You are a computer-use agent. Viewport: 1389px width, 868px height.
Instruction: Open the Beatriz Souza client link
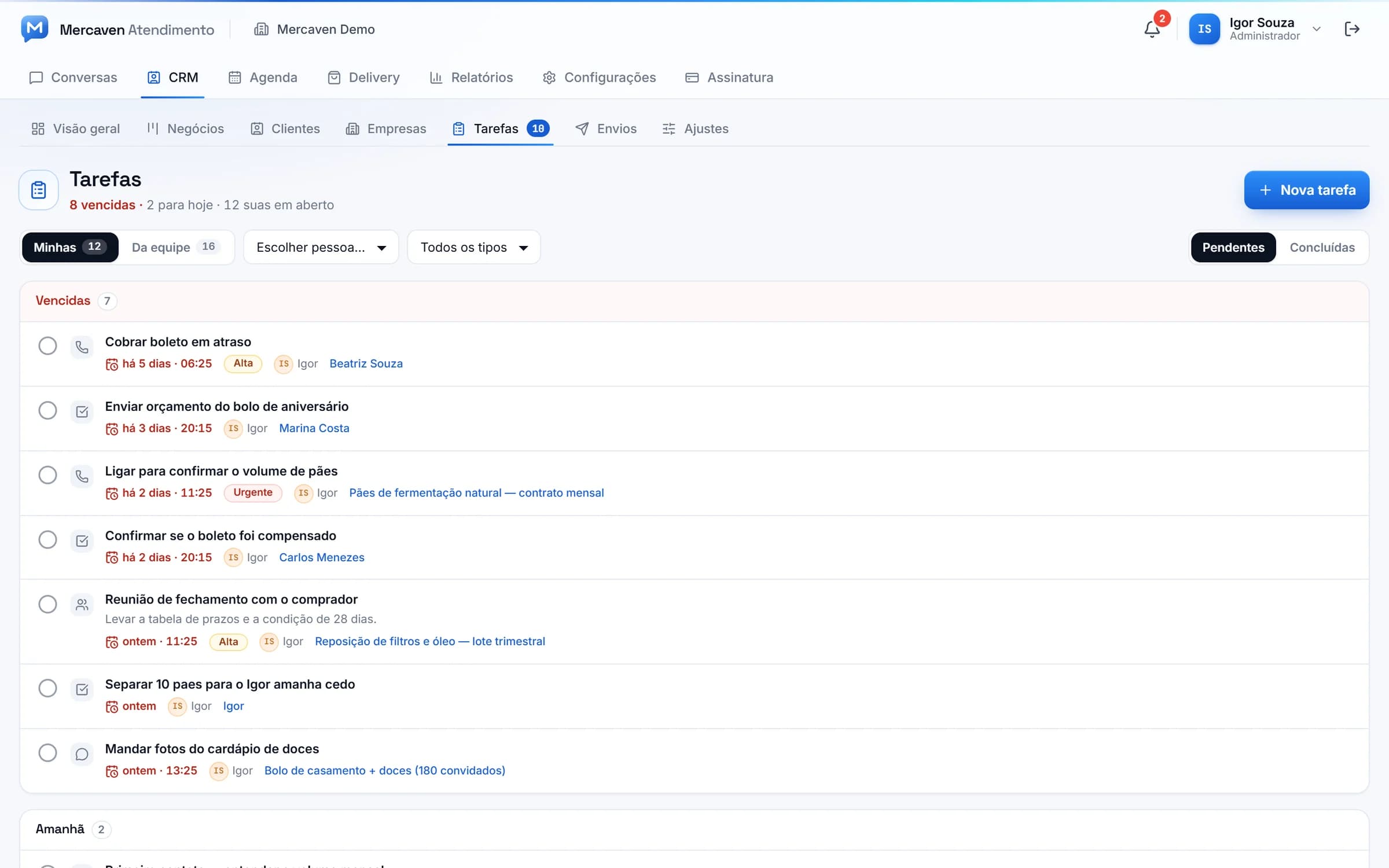coord(366,363)
